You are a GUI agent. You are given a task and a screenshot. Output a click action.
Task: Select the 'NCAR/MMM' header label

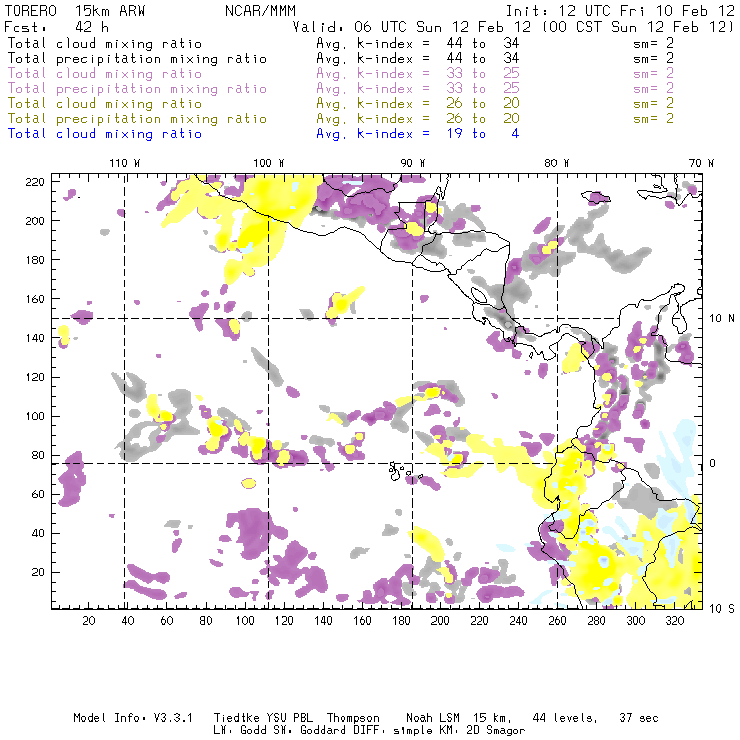(x=261, y=11)
